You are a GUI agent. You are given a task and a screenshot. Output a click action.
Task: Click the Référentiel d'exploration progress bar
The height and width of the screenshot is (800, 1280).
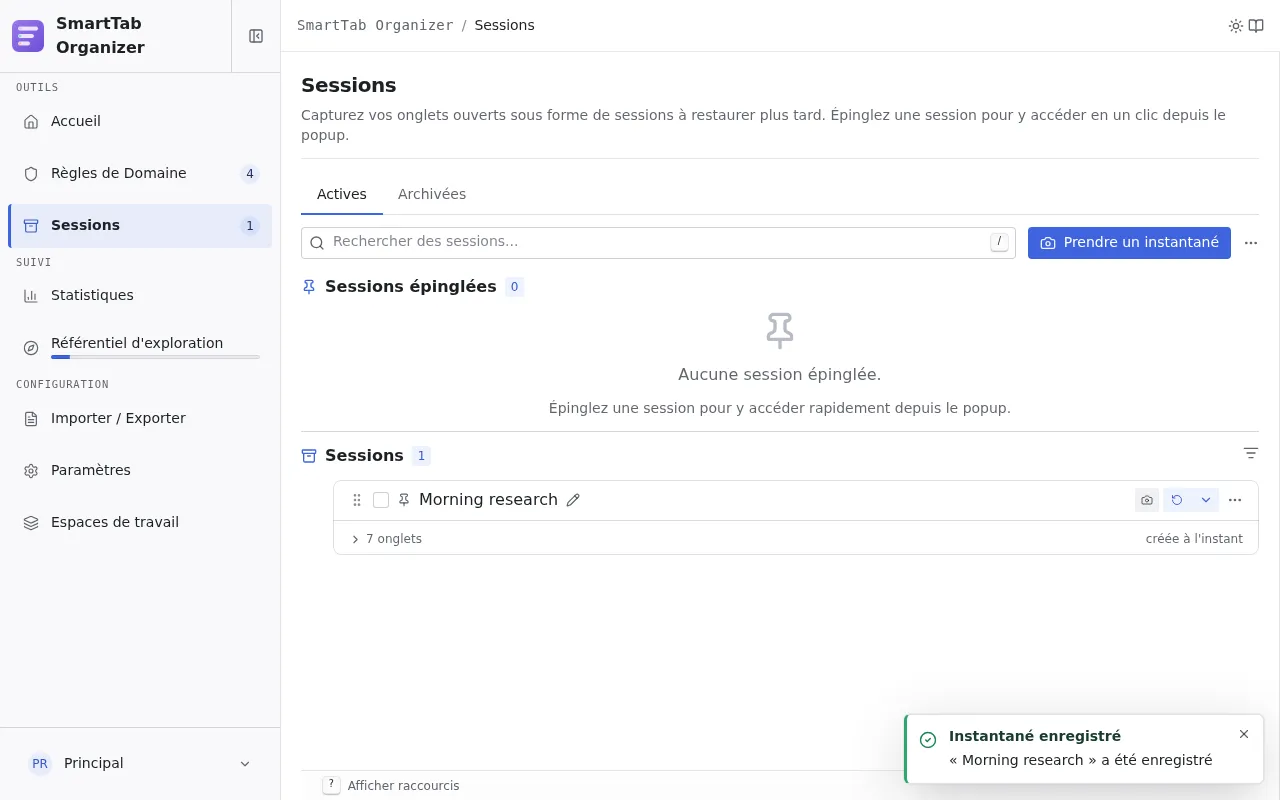[x=155, y=357]
